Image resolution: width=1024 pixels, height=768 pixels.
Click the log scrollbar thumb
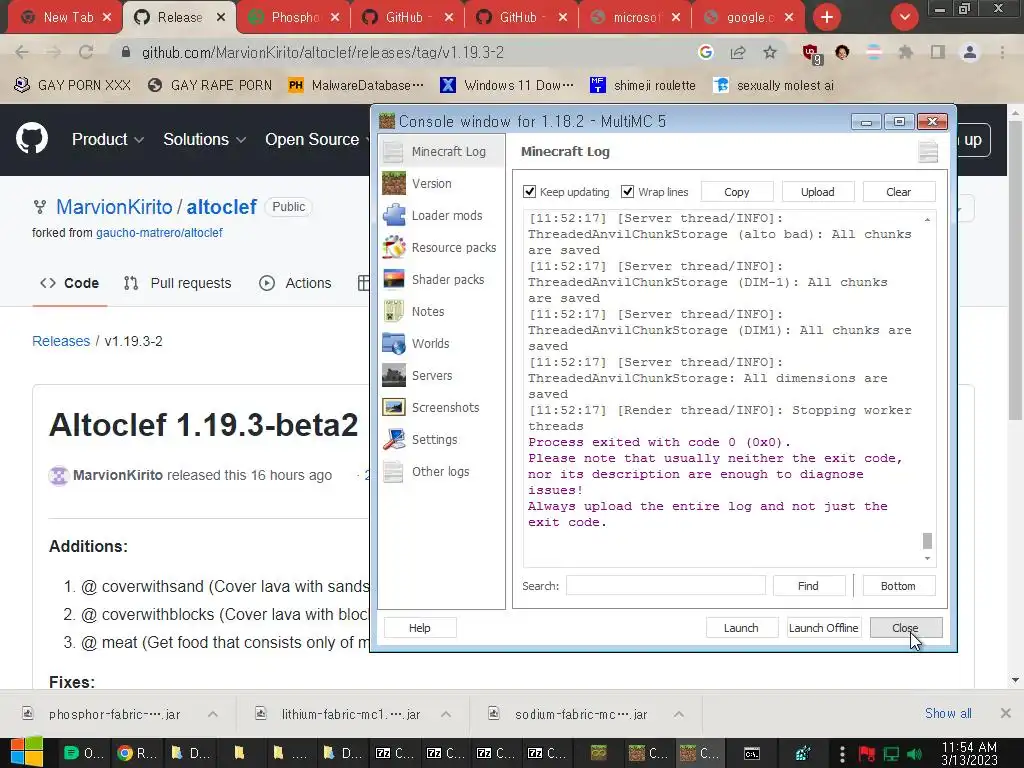coord(927,541)
